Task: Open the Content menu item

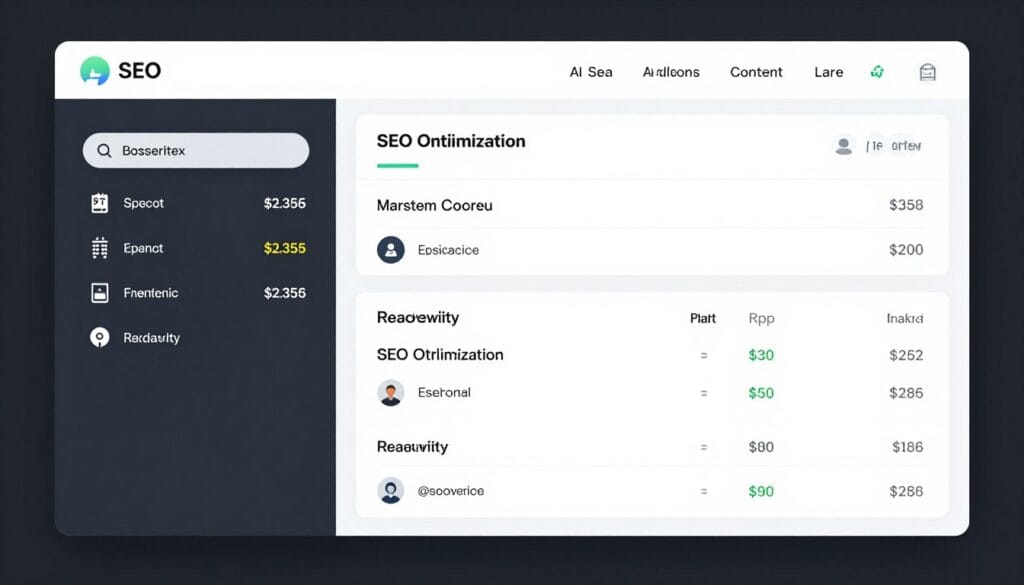Action: click(x=756, y=72)
